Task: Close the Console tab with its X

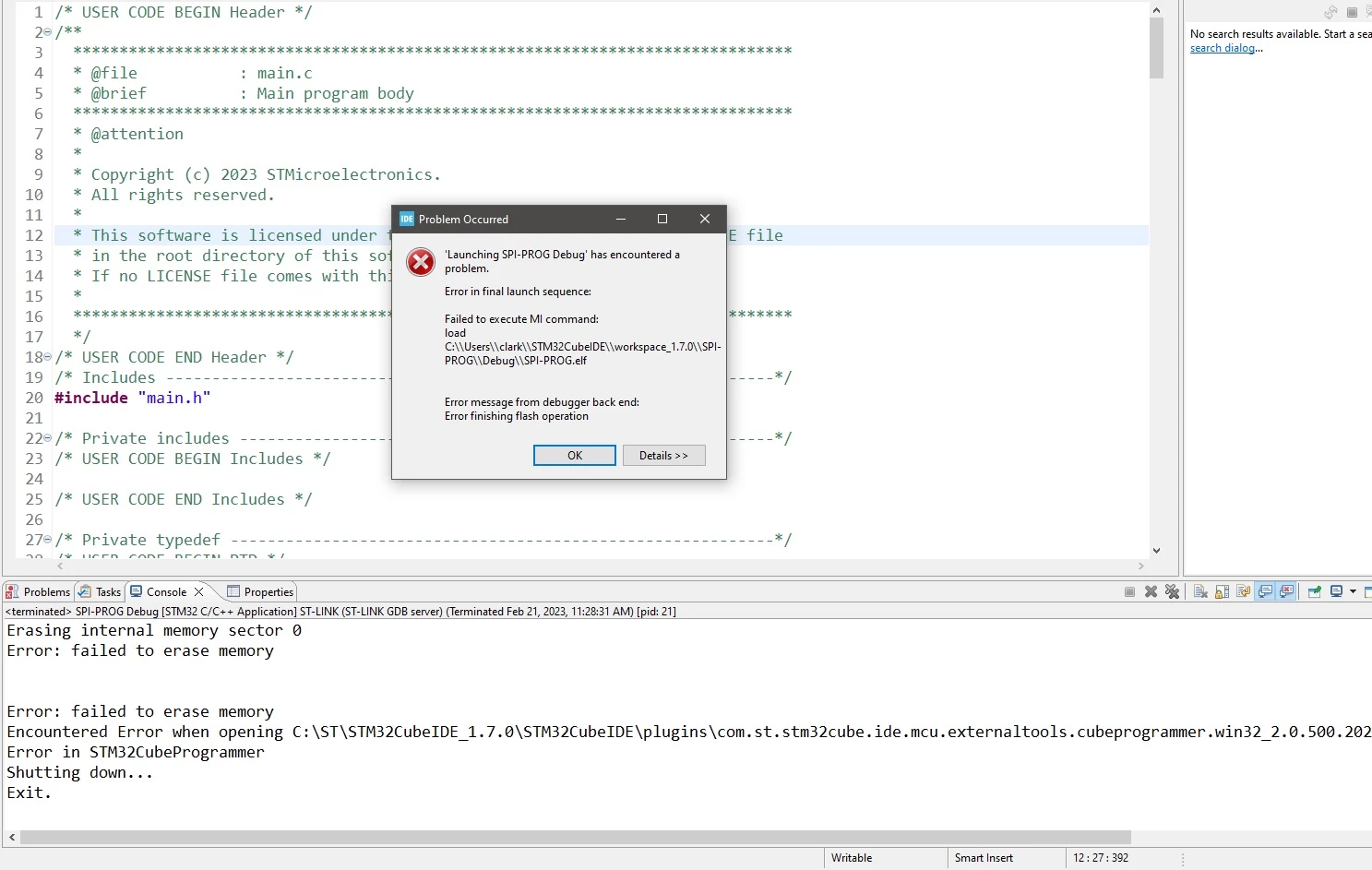Action: [198, 592]
